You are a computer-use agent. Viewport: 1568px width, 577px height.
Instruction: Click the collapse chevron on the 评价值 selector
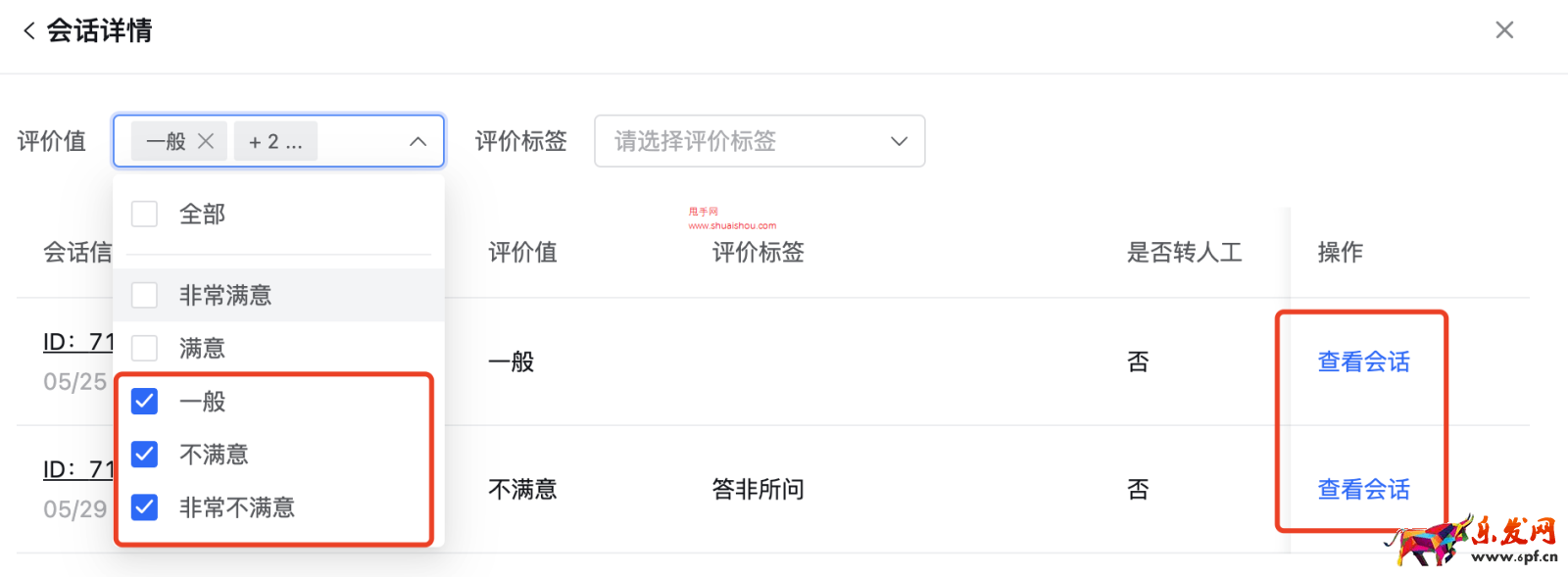(418, 140)
